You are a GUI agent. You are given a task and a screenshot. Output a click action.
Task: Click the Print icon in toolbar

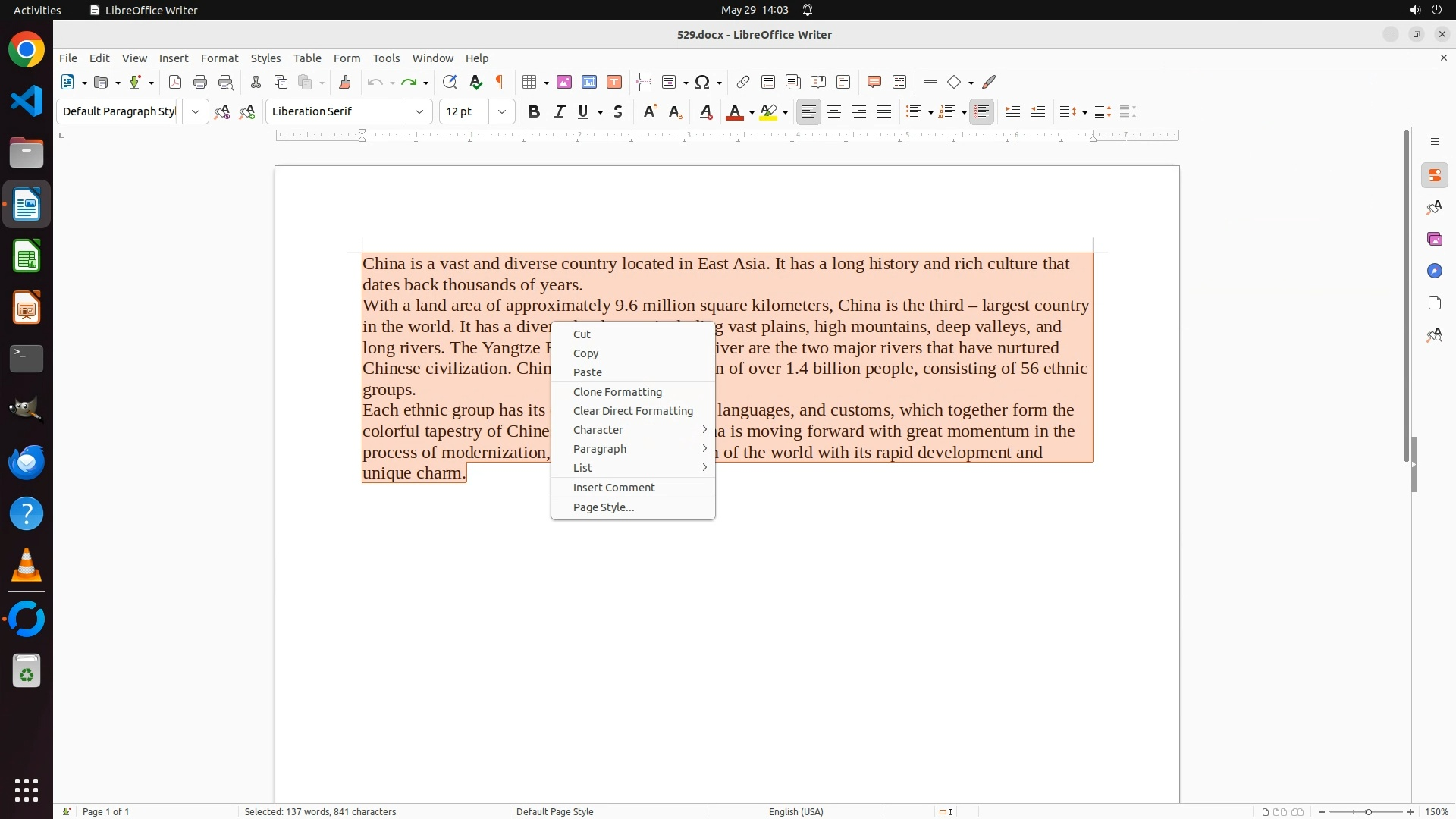coord(200,82)
